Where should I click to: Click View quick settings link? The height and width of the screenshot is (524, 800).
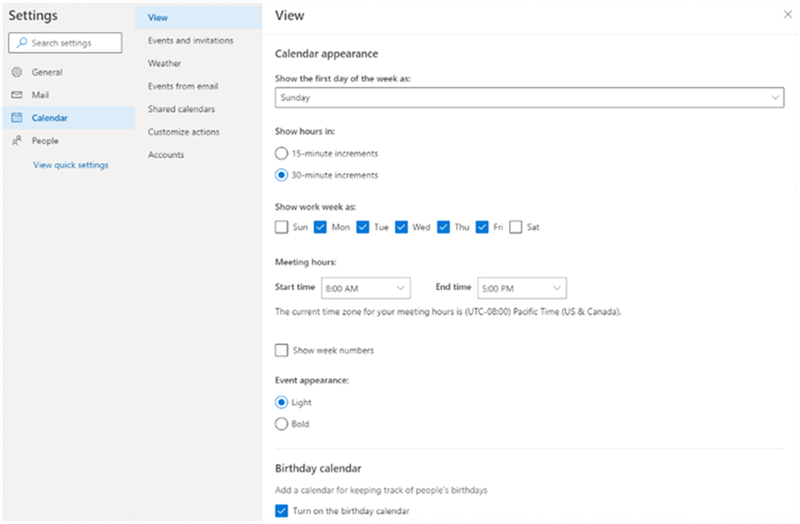[x=71, y=165]
